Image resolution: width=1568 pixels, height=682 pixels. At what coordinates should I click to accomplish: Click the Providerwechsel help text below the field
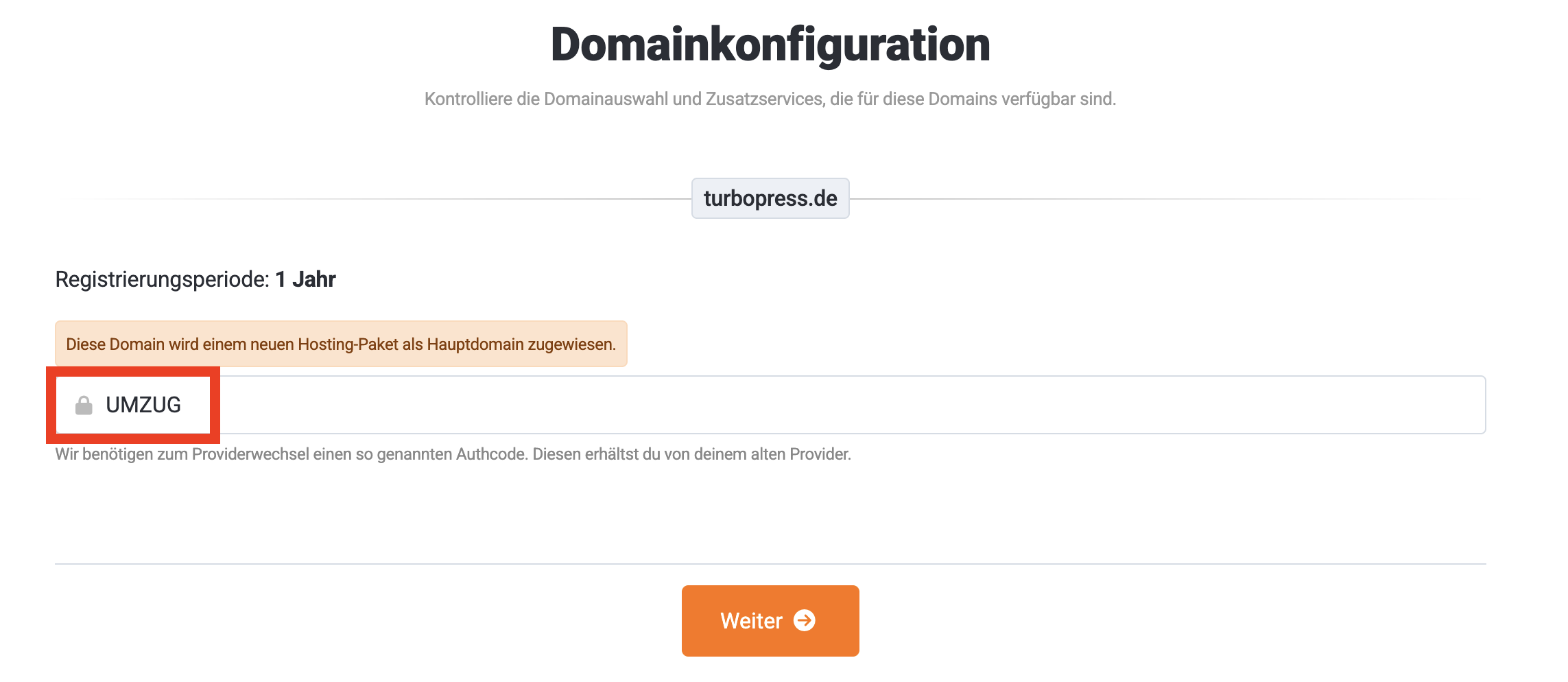[453, 454]
